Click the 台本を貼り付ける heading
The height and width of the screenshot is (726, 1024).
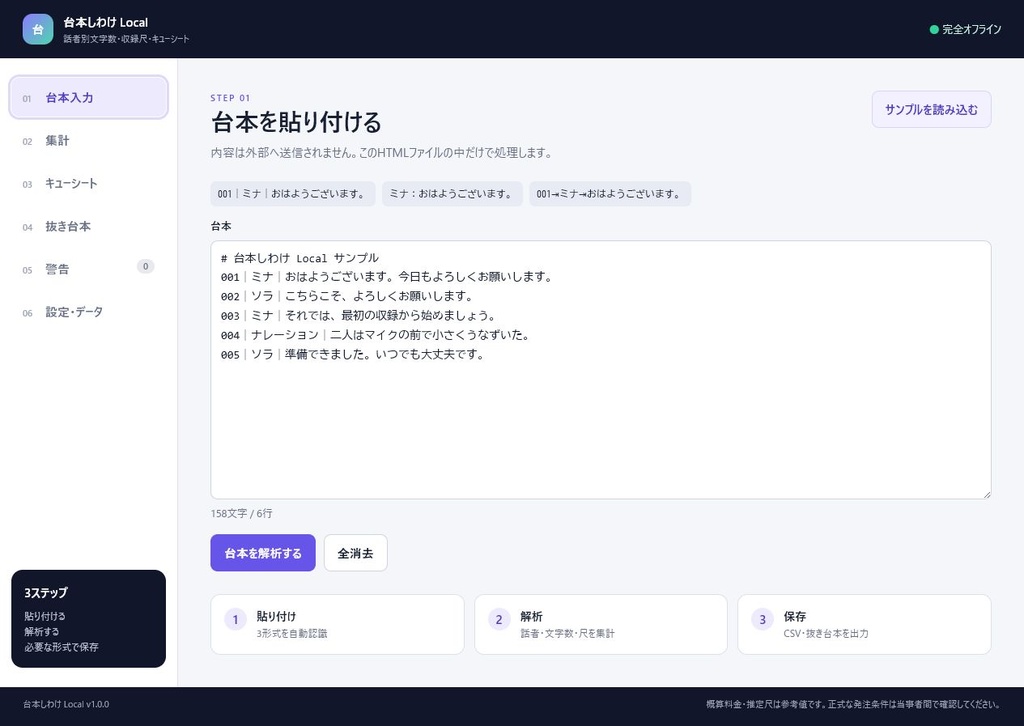[x=296, y=122]
